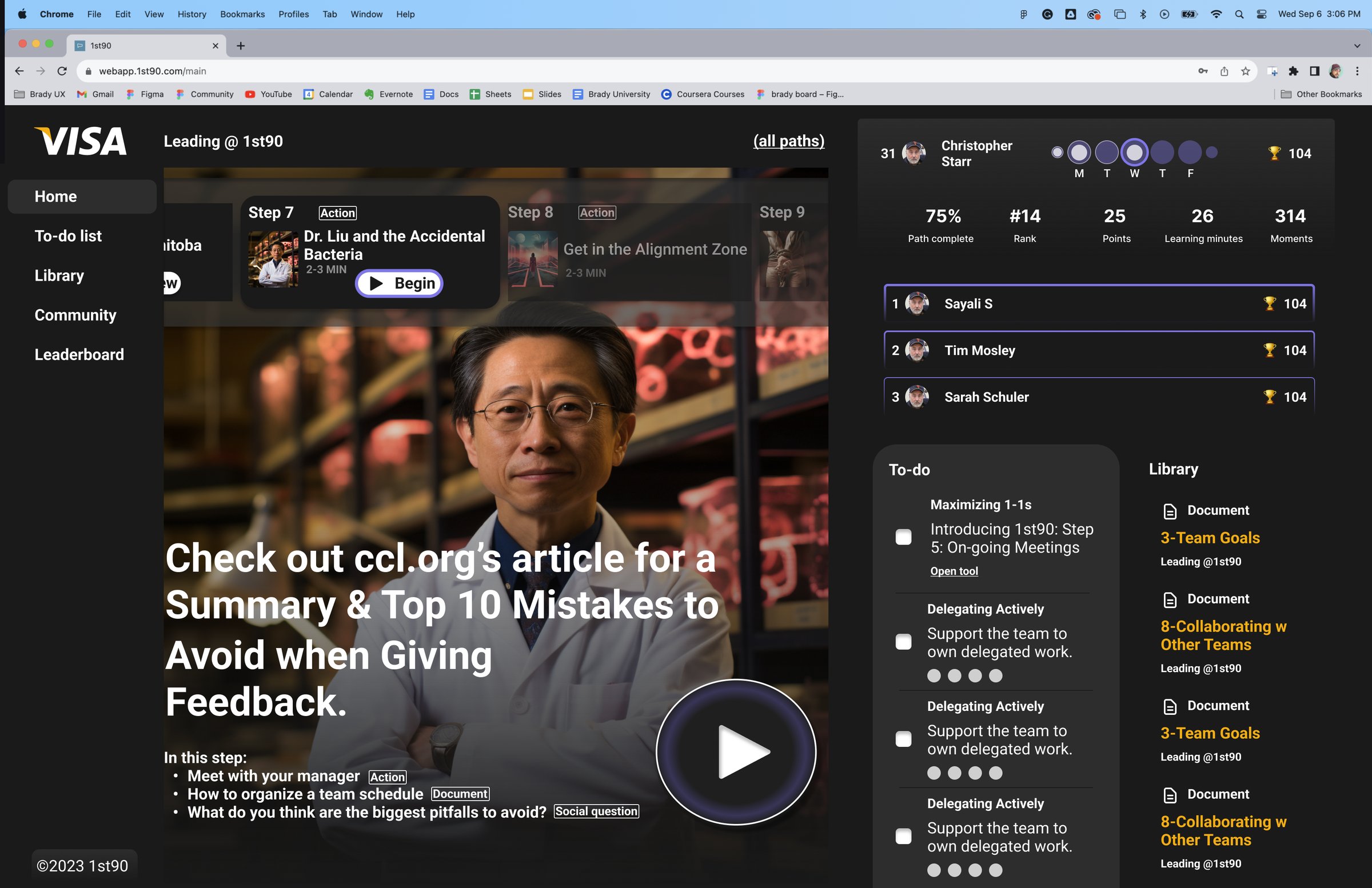Open the all paths link

coord(788,141)
